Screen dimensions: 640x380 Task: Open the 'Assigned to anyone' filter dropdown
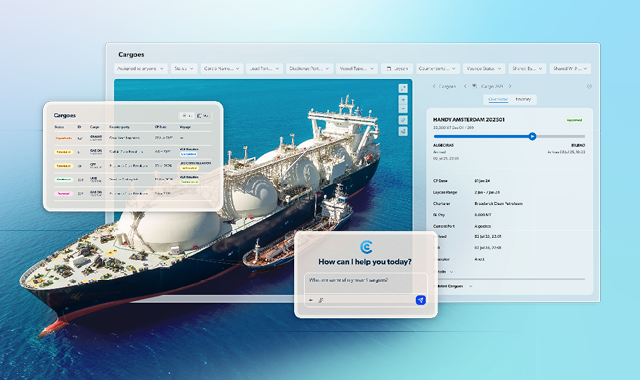[140, 69]
